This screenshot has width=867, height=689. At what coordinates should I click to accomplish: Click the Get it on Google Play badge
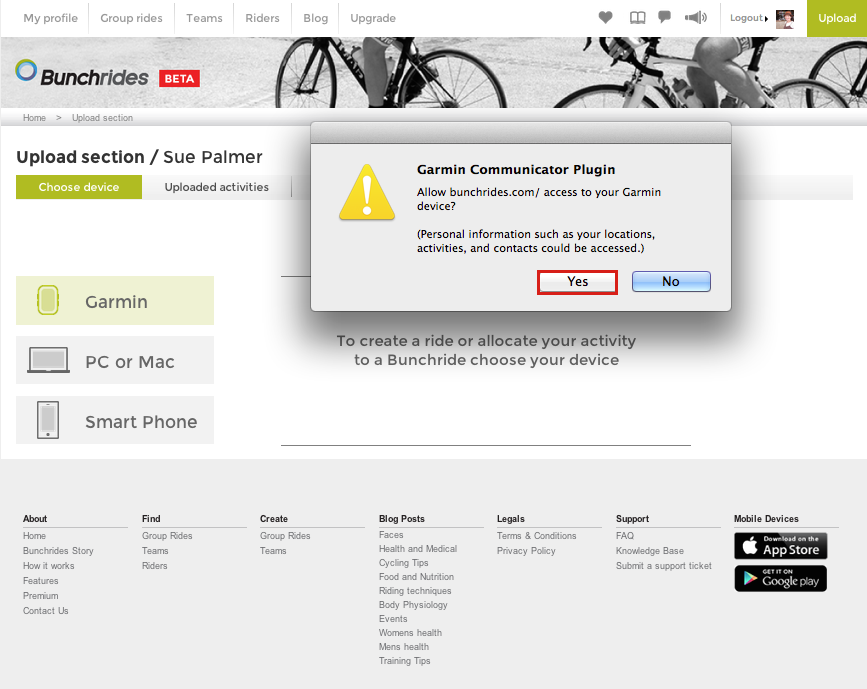780,578
